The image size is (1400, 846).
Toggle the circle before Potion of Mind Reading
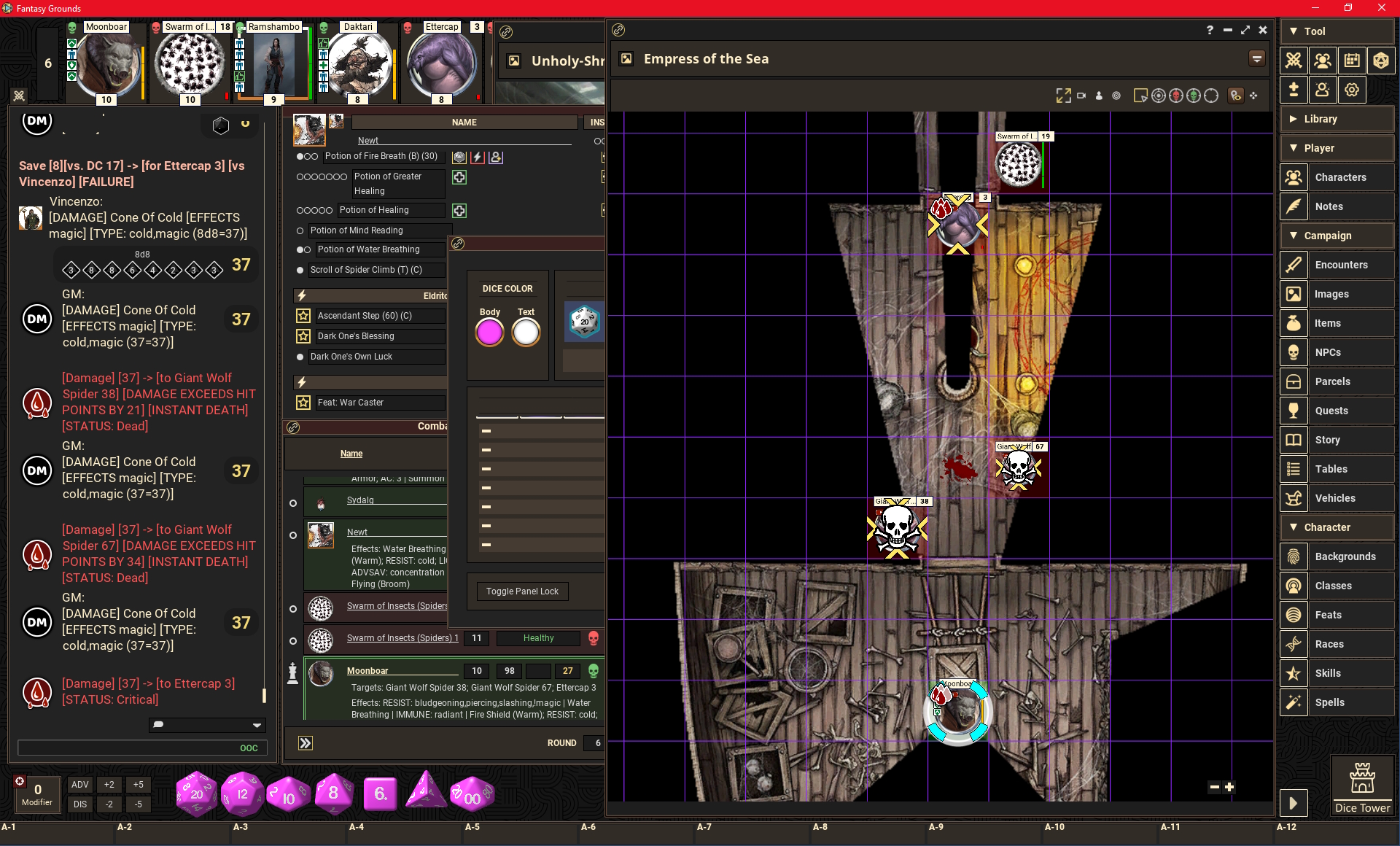(300, 230)
